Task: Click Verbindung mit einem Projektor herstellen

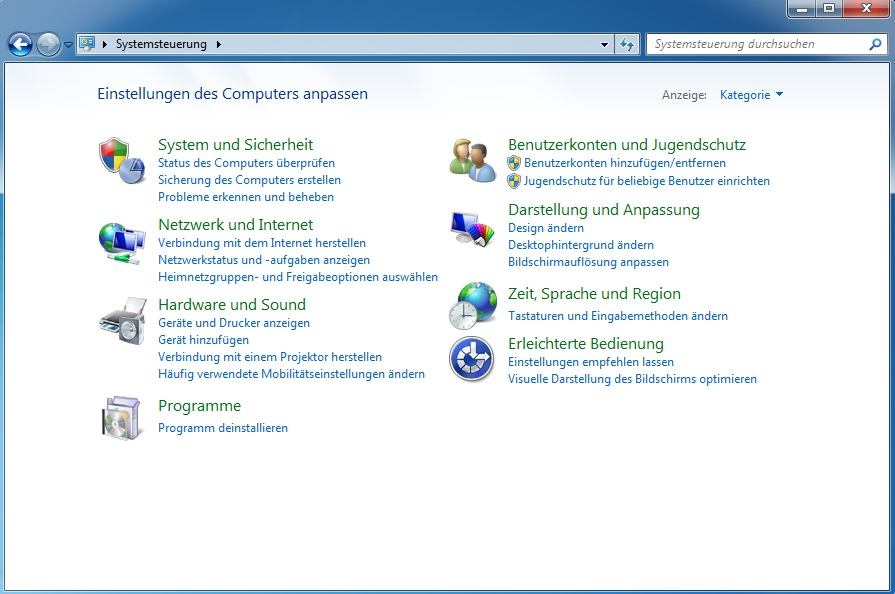Action: (x=269, y=357)
